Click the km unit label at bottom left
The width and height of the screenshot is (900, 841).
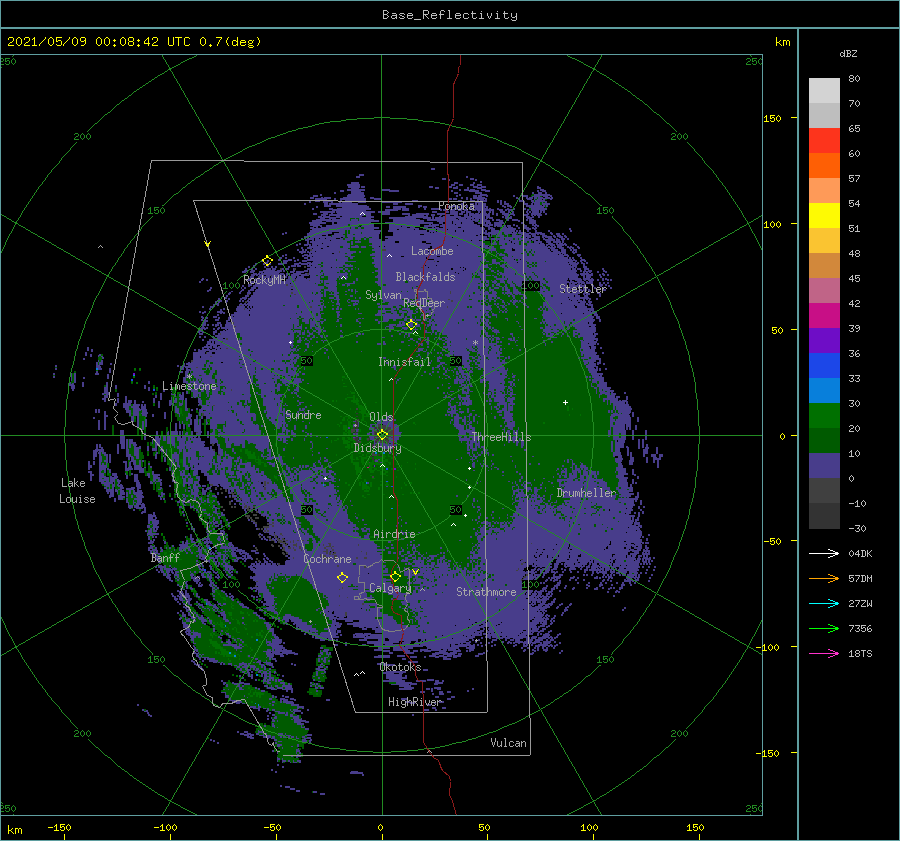tap(14, 830)
